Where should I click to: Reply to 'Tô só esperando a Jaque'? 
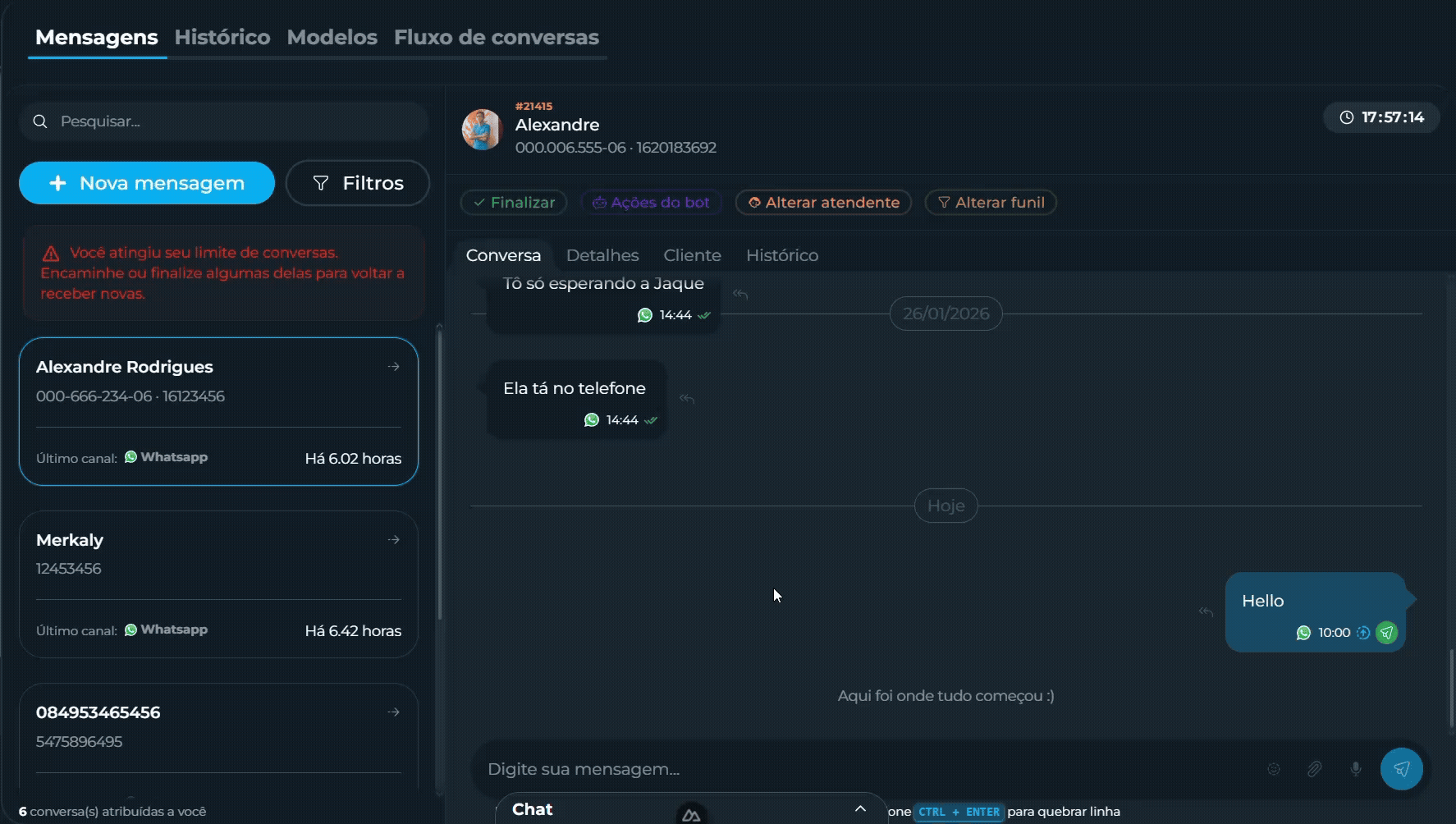point(740,294)
